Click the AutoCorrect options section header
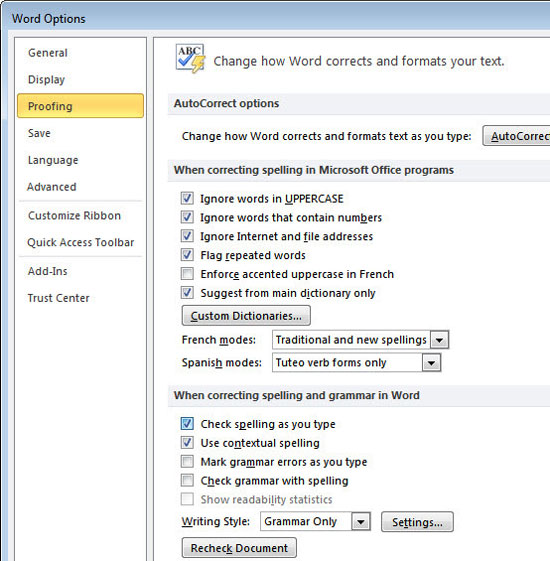Viewport: 550px width, 561px height. click(226, 103)
